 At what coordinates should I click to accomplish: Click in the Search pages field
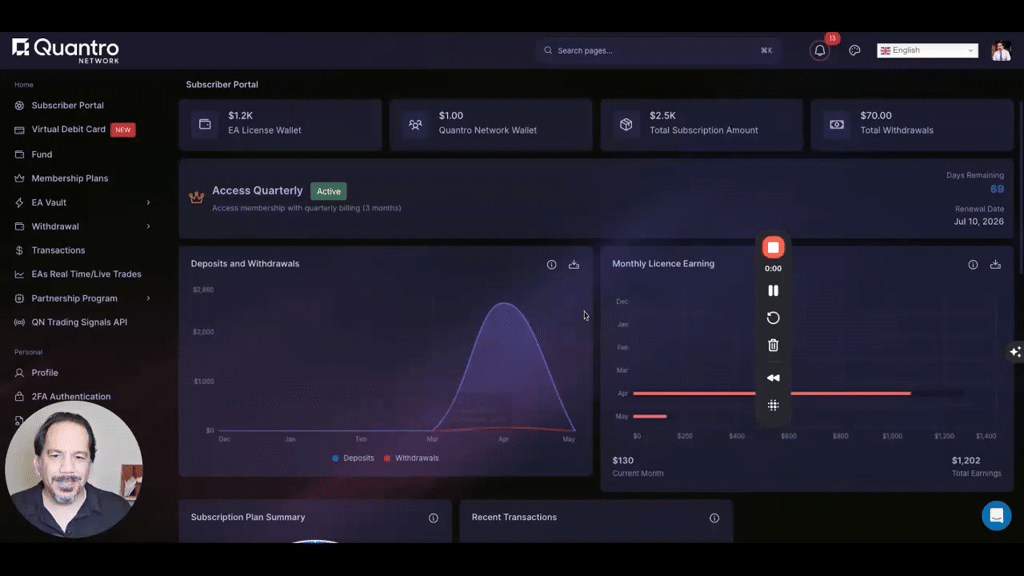[x=658, y=50]
